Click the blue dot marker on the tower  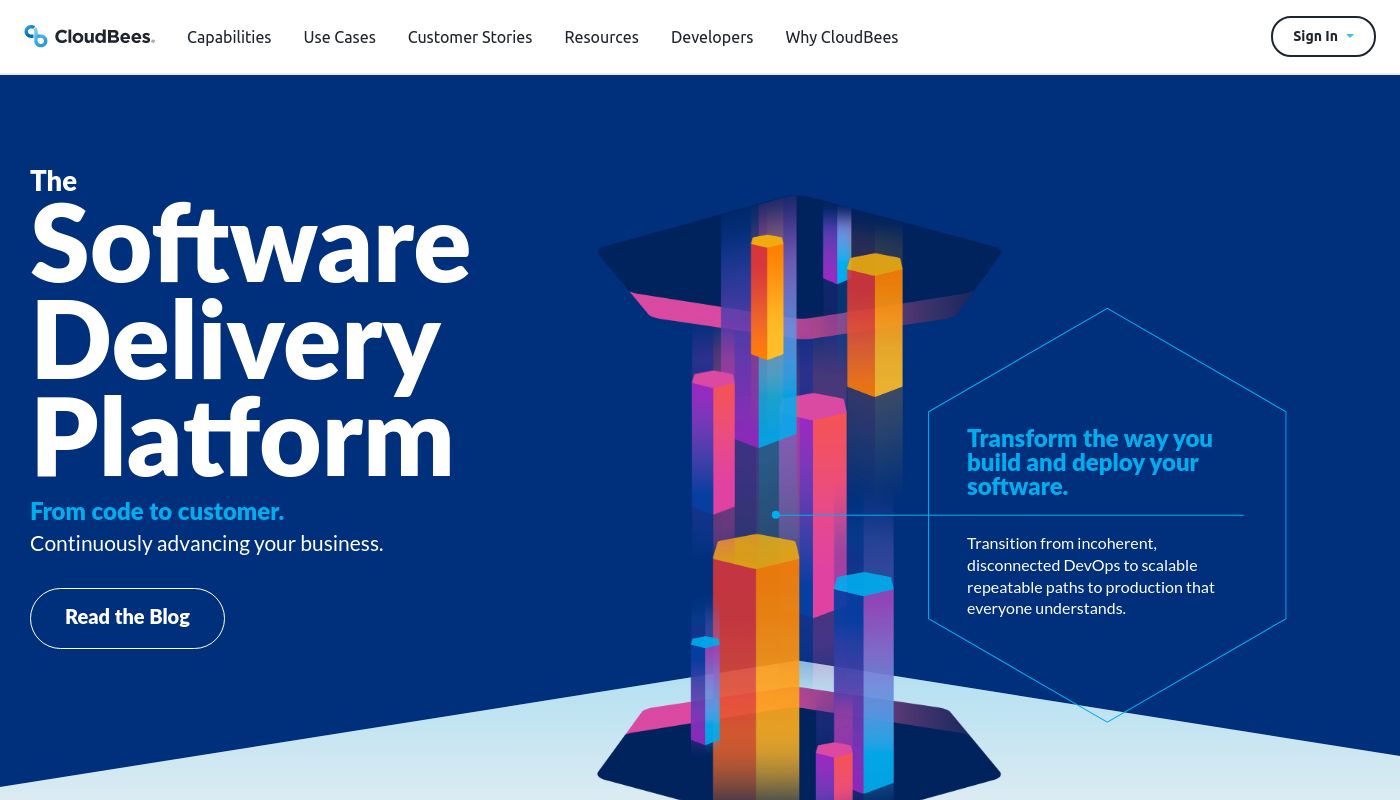pyautogui.click(x=775, y=515)
